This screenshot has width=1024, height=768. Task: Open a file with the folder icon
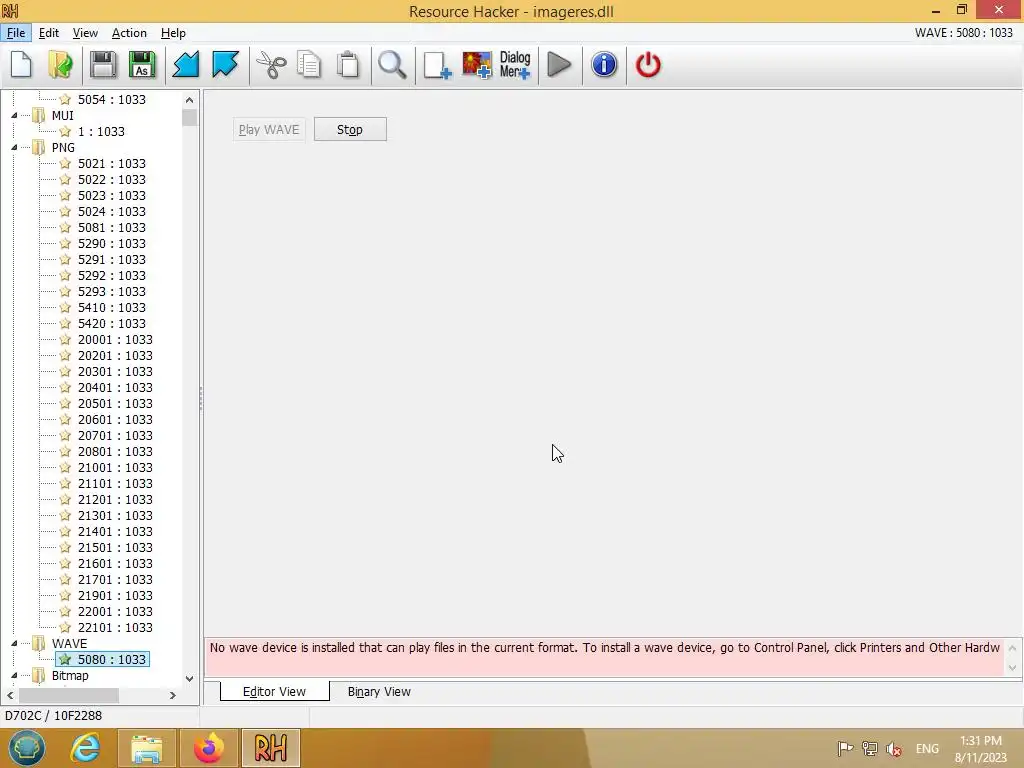60,65
